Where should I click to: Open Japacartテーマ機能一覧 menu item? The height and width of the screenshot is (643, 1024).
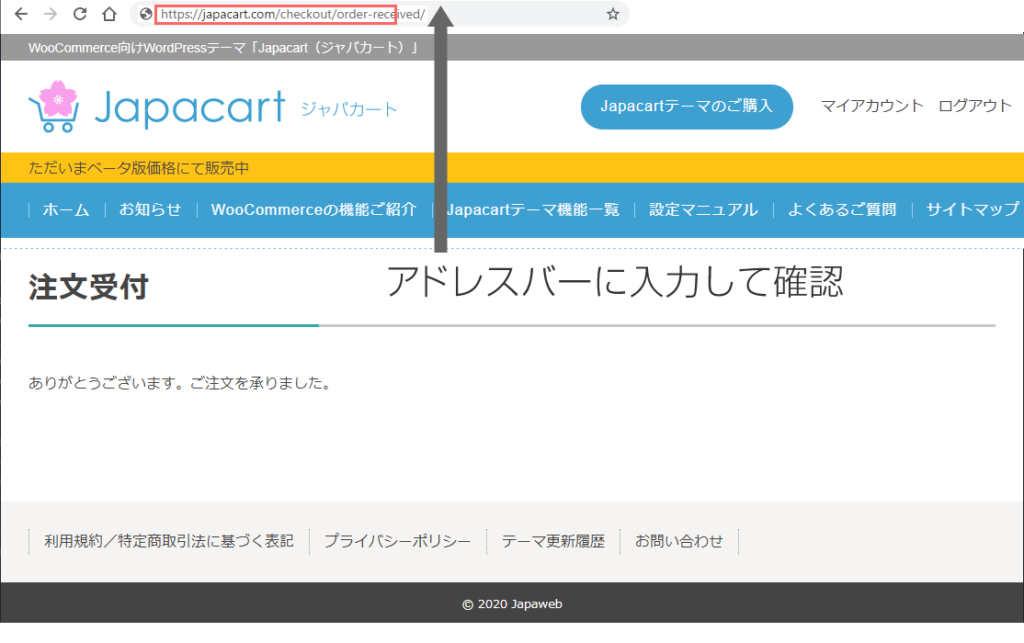533,210
